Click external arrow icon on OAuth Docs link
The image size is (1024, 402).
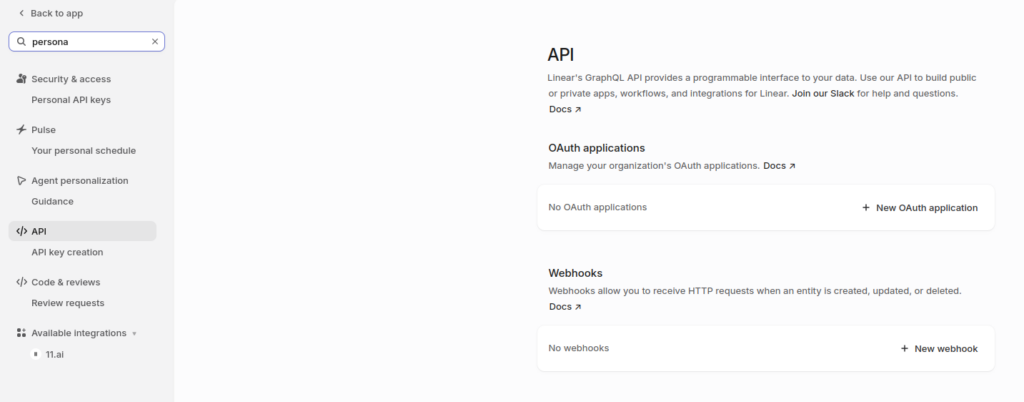[x=792, y=166]
